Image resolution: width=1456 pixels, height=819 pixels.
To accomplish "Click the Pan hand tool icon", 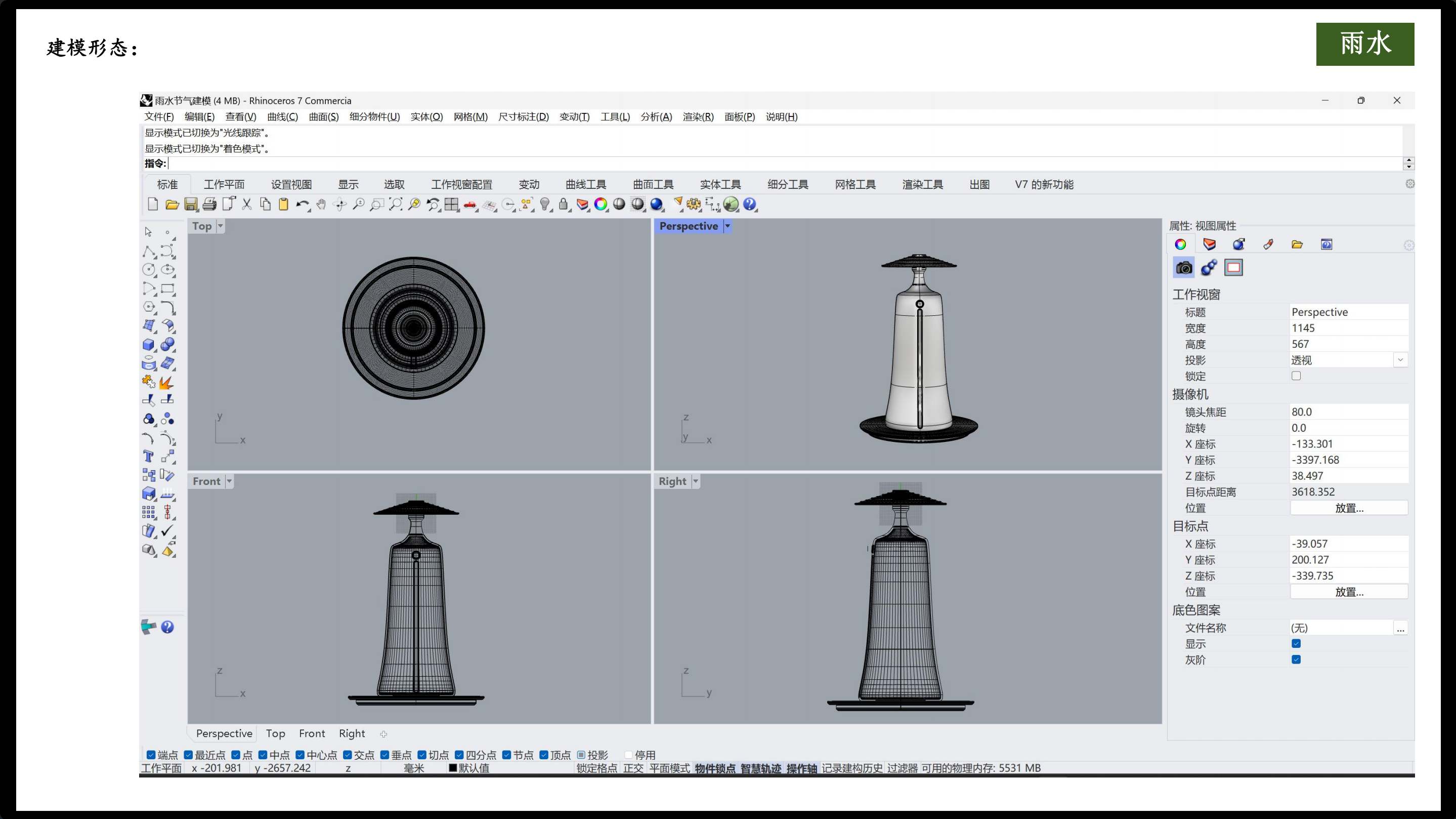I will click(x=321, y=204).
